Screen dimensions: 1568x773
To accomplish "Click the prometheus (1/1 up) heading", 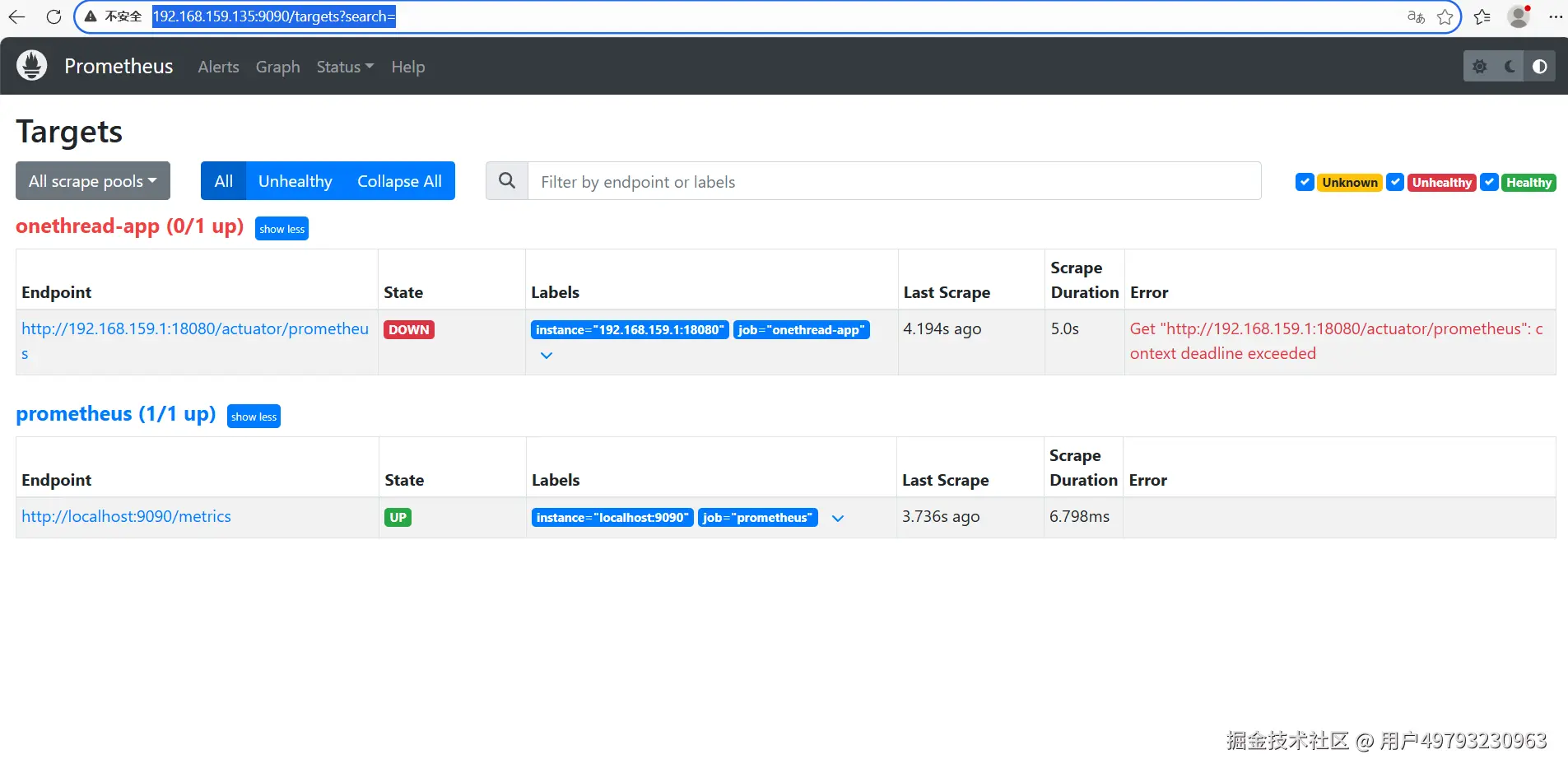I will [116, 413].
